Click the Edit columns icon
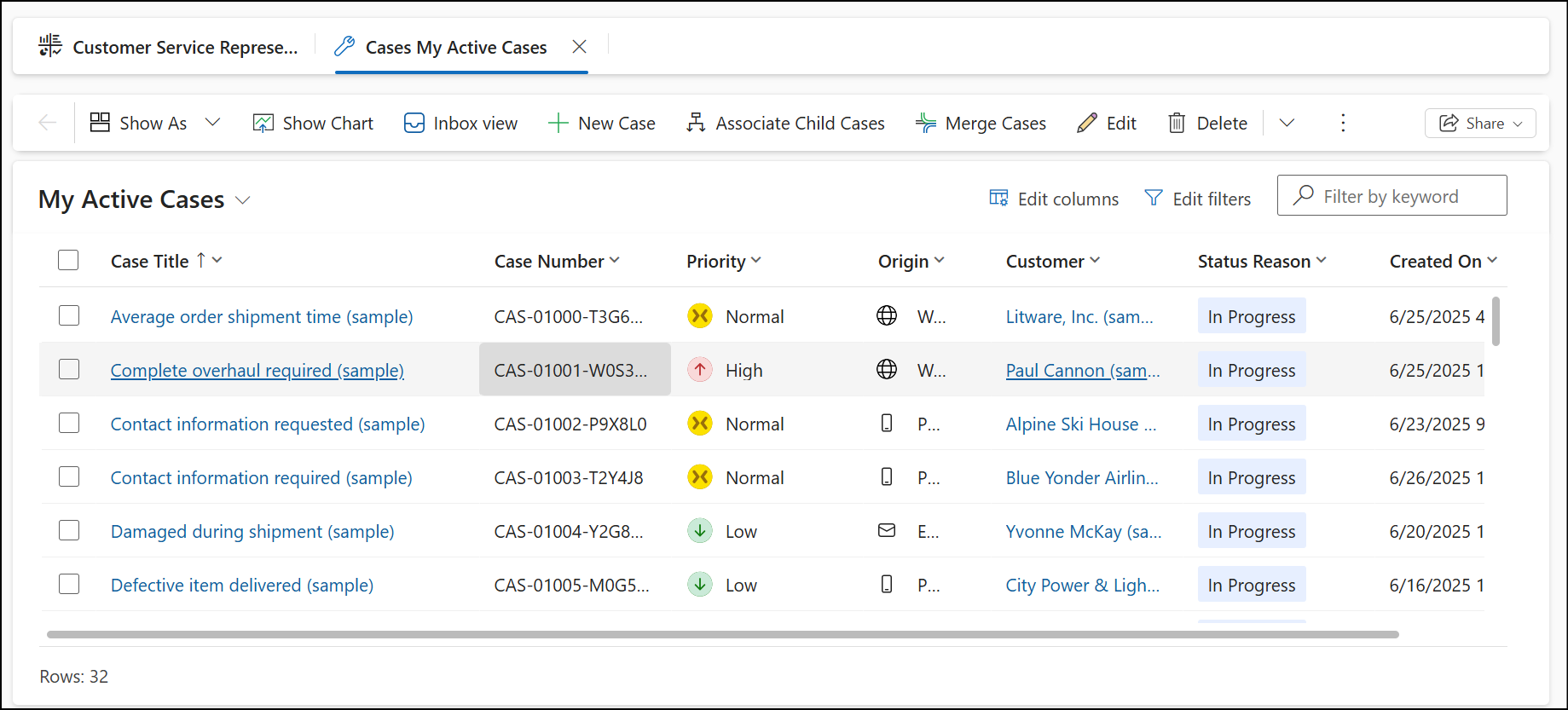1568x710 pixels. 998,198
